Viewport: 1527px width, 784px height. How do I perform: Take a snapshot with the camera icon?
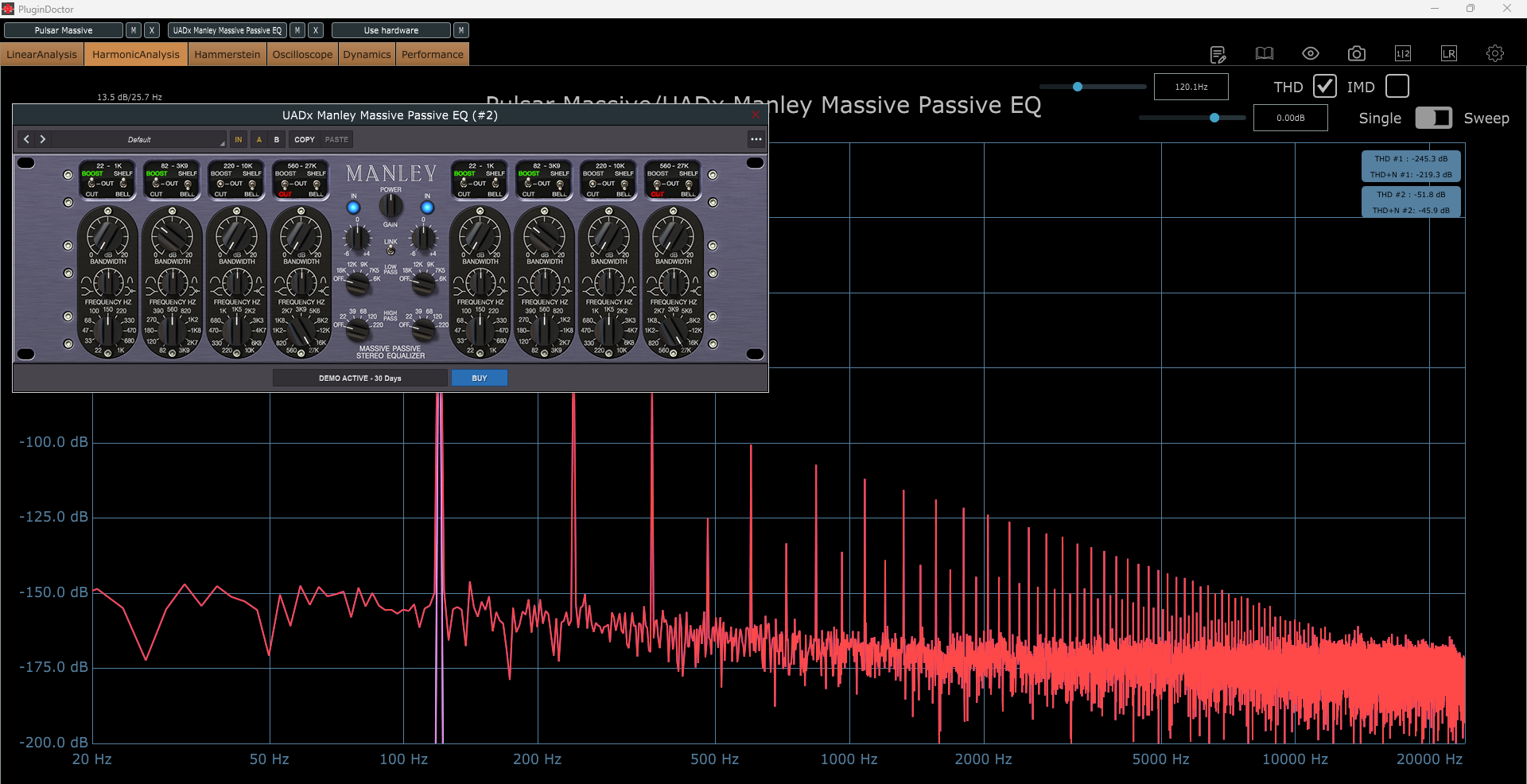1357,53
